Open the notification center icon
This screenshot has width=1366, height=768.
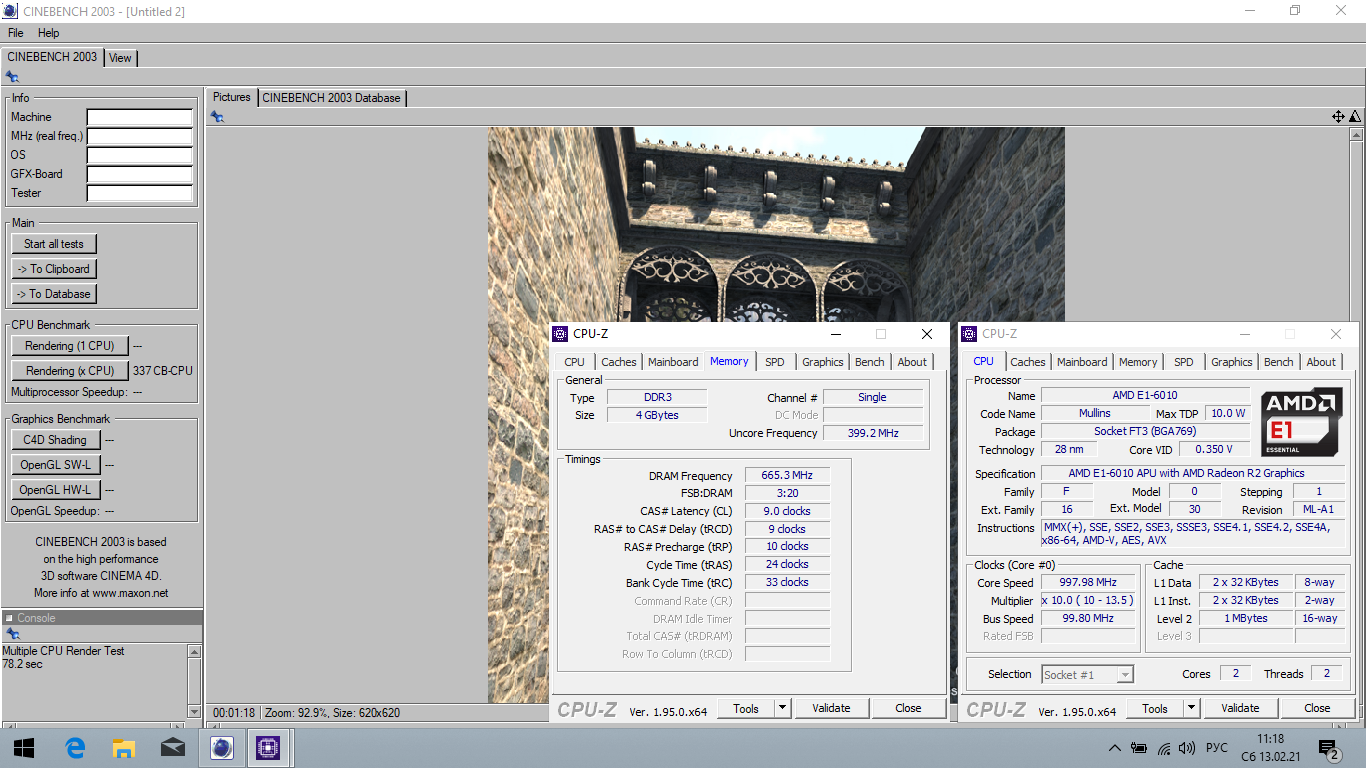tap(1329, 748)
